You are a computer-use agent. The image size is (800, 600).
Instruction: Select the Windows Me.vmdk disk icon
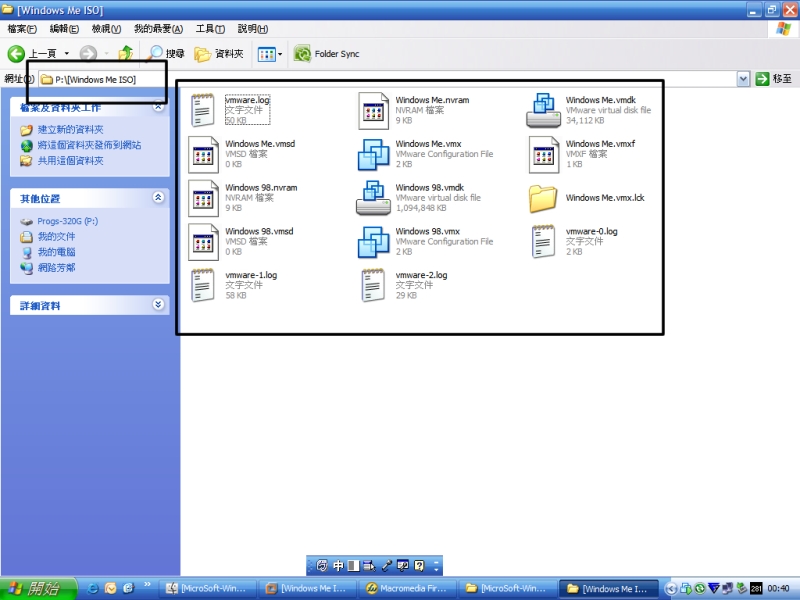pos(543,110)
